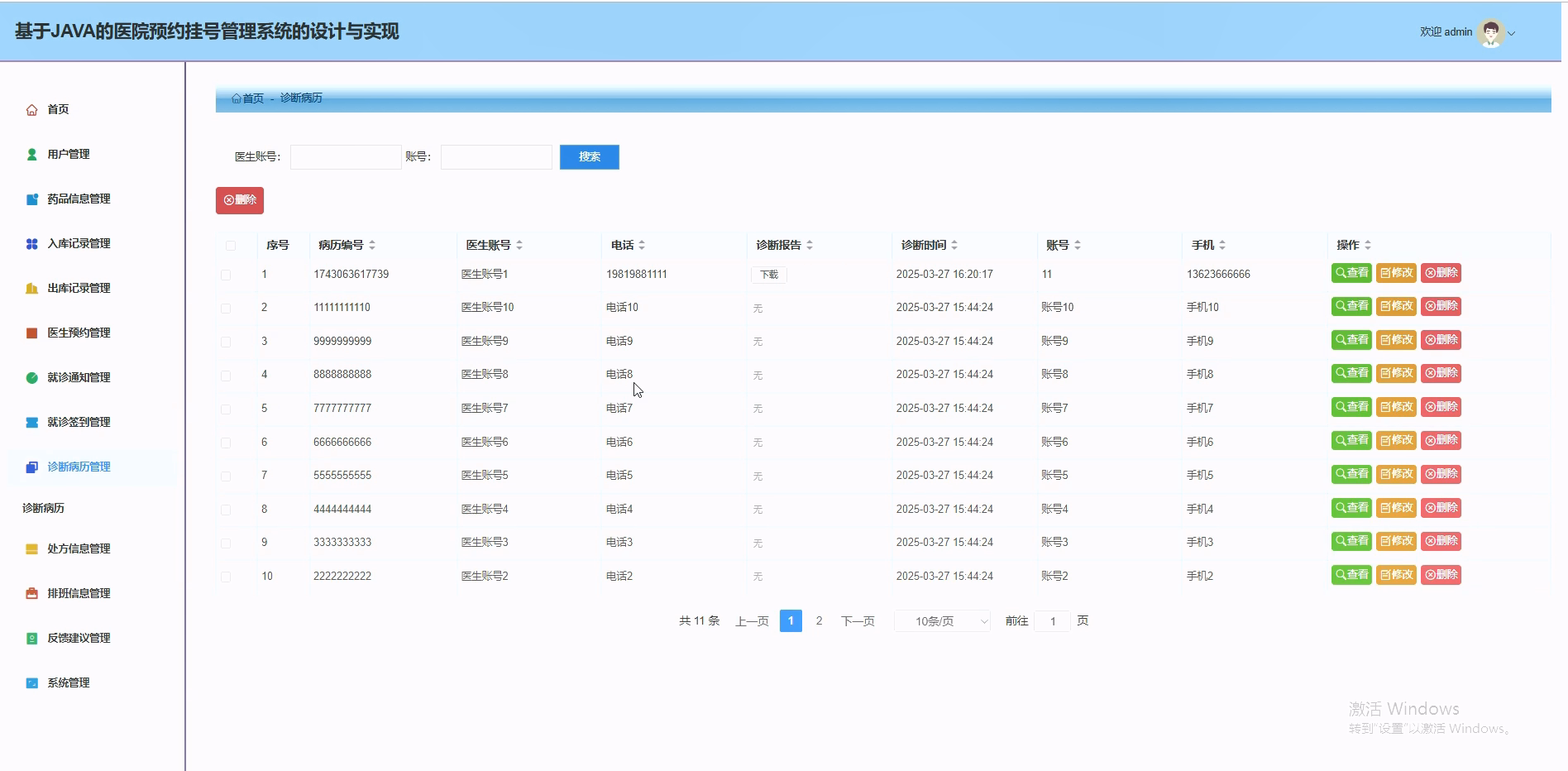1568x771 pixels.
Task: Click 查看 for row 医生账号10
Action: [x=1352, y=306]
